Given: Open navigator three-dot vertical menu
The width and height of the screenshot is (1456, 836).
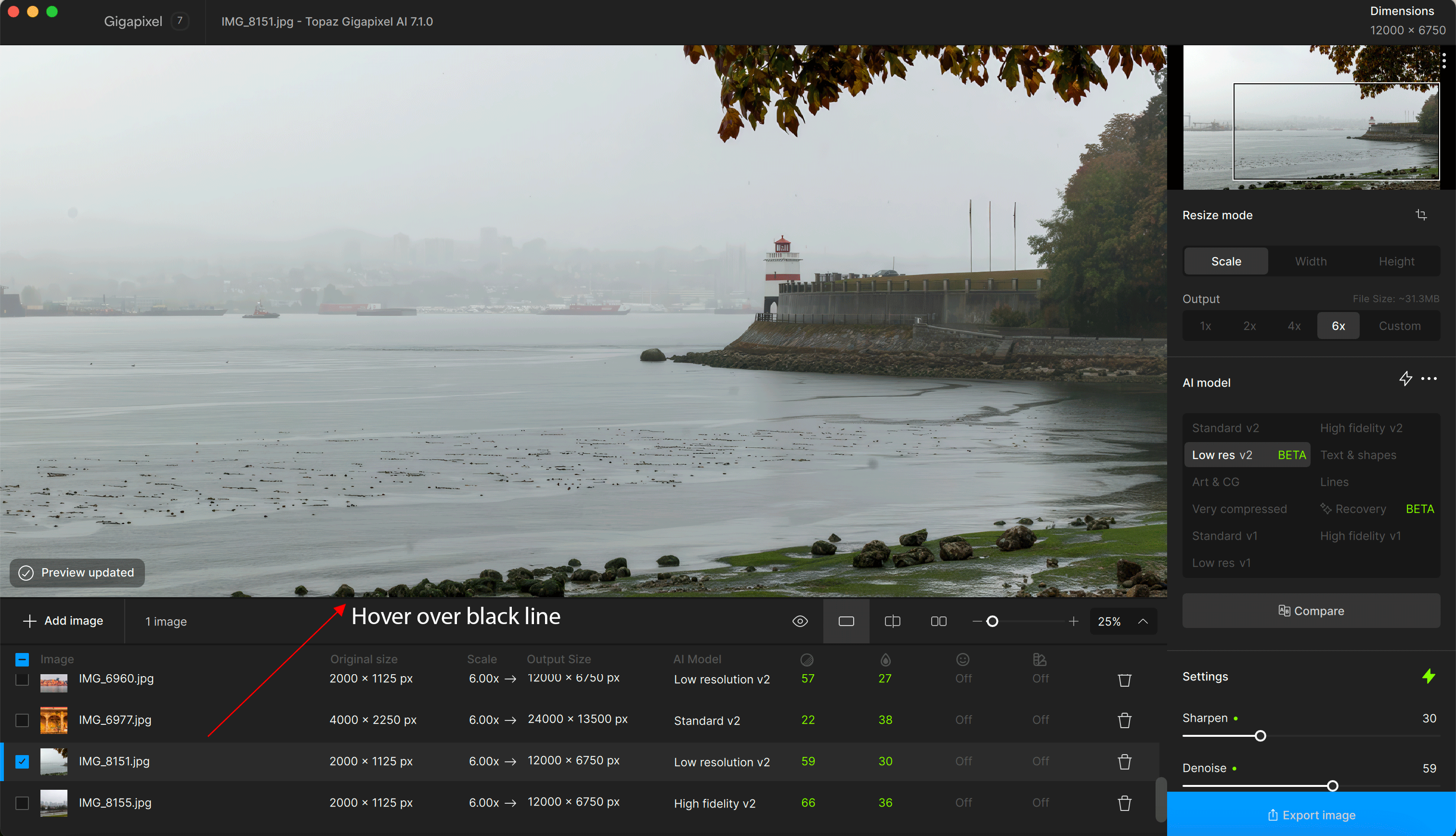Looking at the screenshot, I should (1443, 60).
